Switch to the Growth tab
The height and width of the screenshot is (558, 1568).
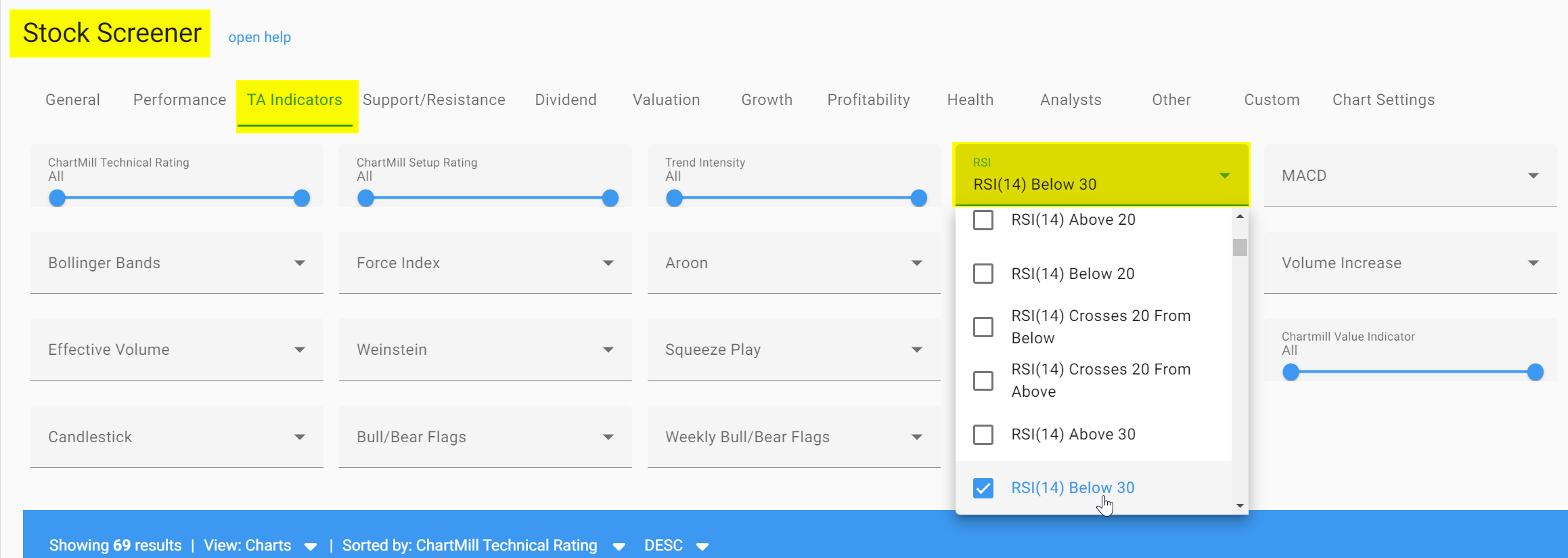pyautogui.click(x=766, y=100)
